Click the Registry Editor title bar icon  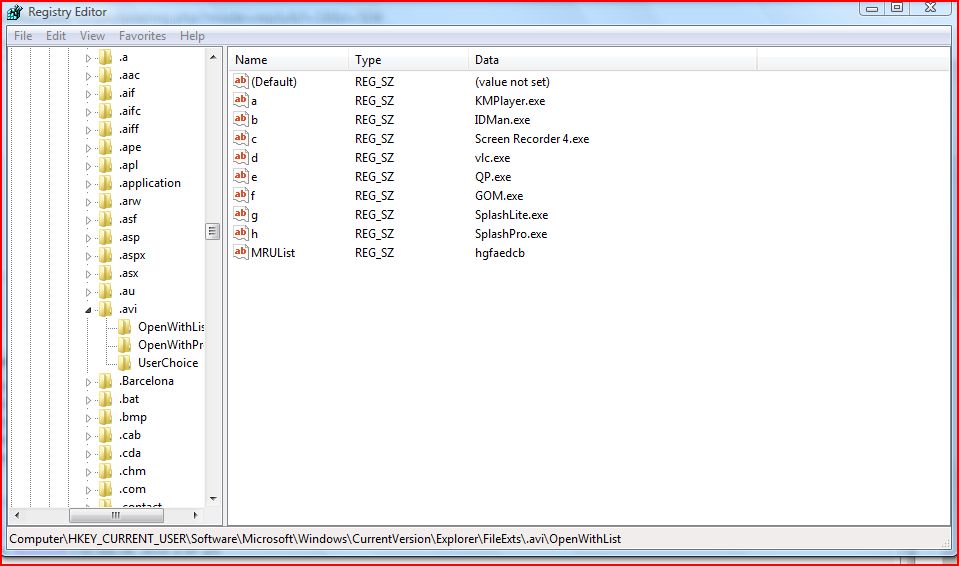point(15,12)
